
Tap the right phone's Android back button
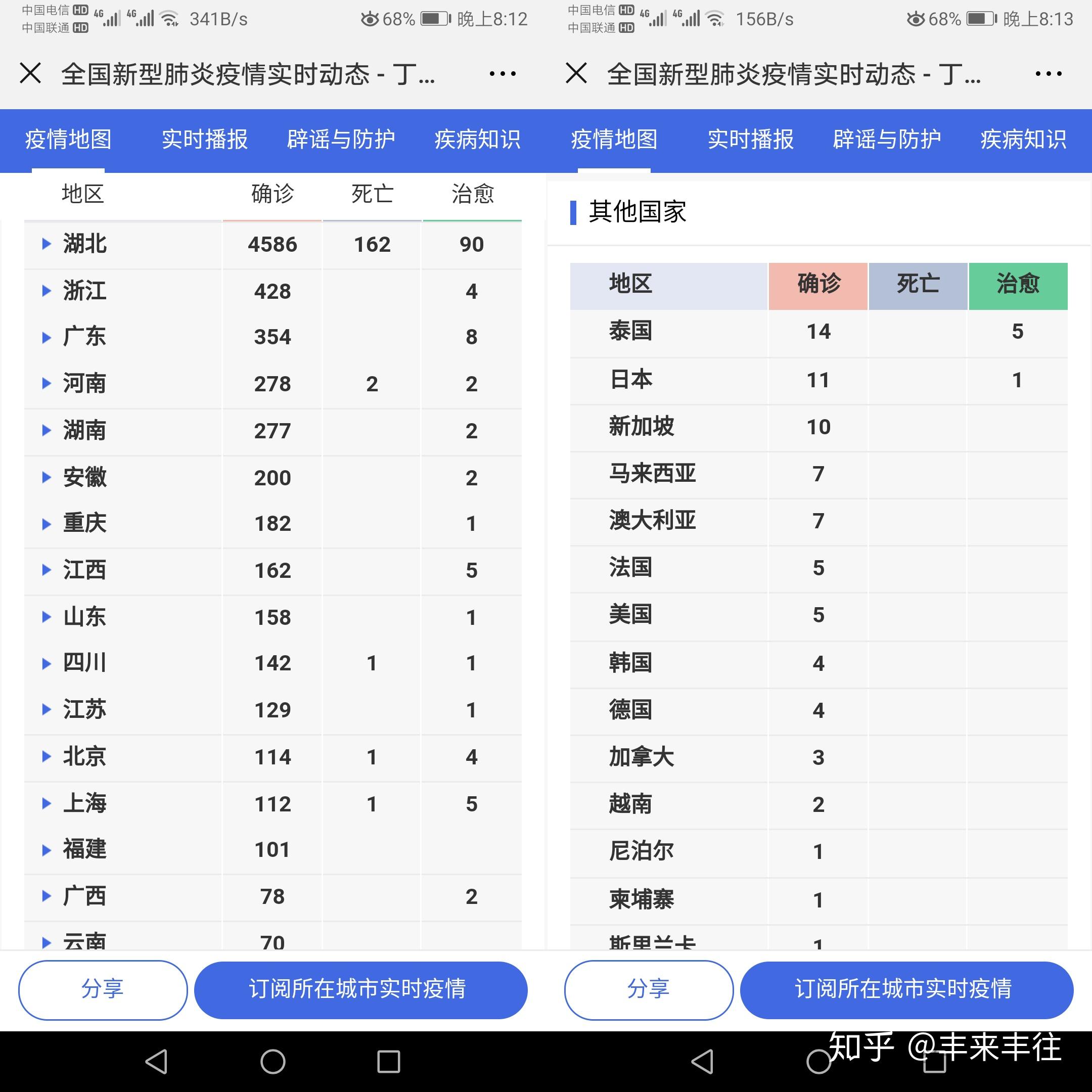pyautogui.click(x=703, y=1062)
